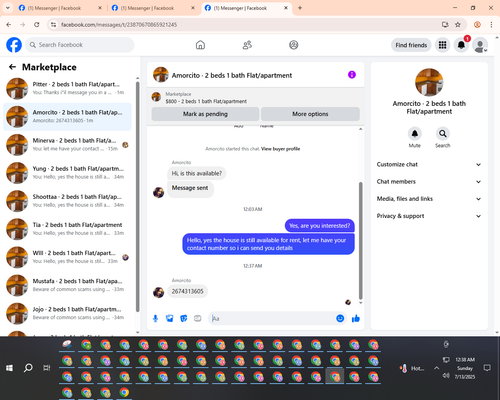This screenshot has height=400, width=500.
Task: Open Task View on the taskbar
Action: (47, 368)
